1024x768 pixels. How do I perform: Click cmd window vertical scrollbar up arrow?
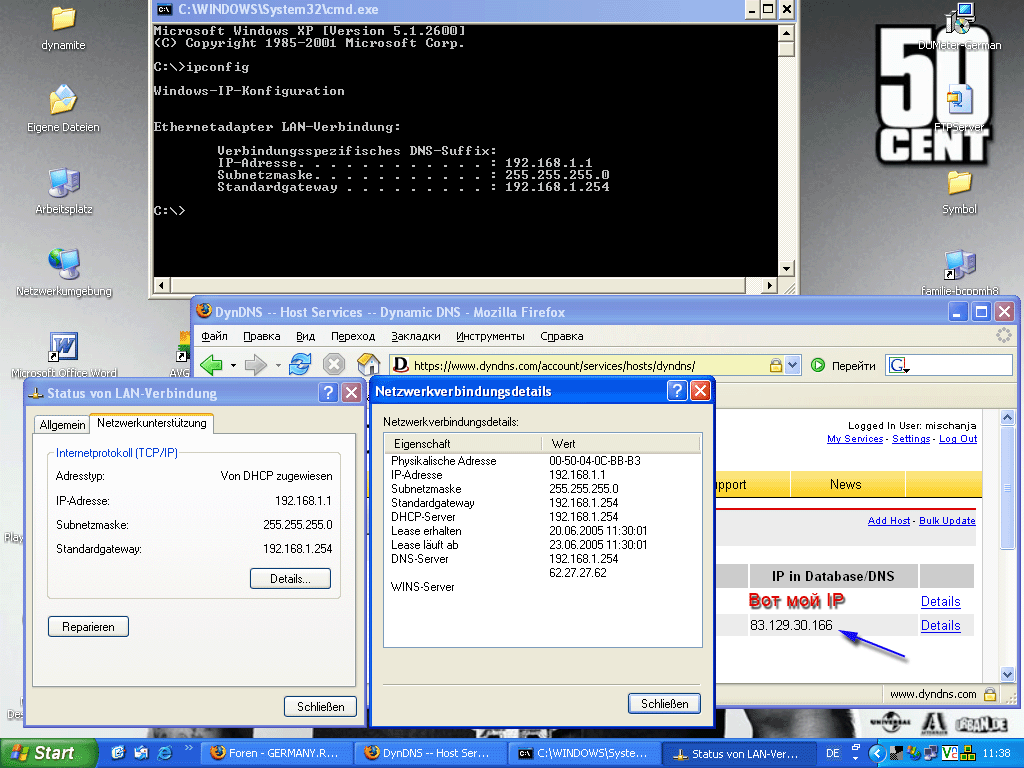[x=786, y=33]
